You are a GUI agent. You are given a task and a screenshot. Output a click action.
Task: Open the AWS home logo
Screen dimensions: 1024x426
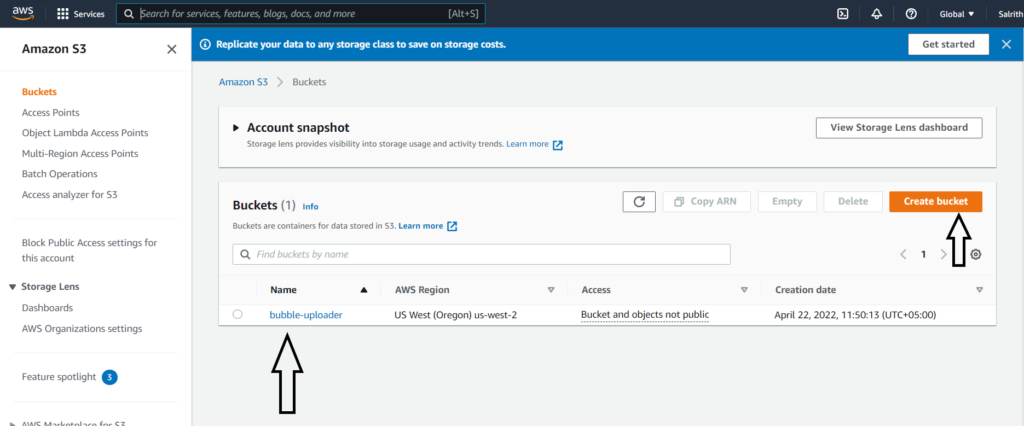coord(23,13)
